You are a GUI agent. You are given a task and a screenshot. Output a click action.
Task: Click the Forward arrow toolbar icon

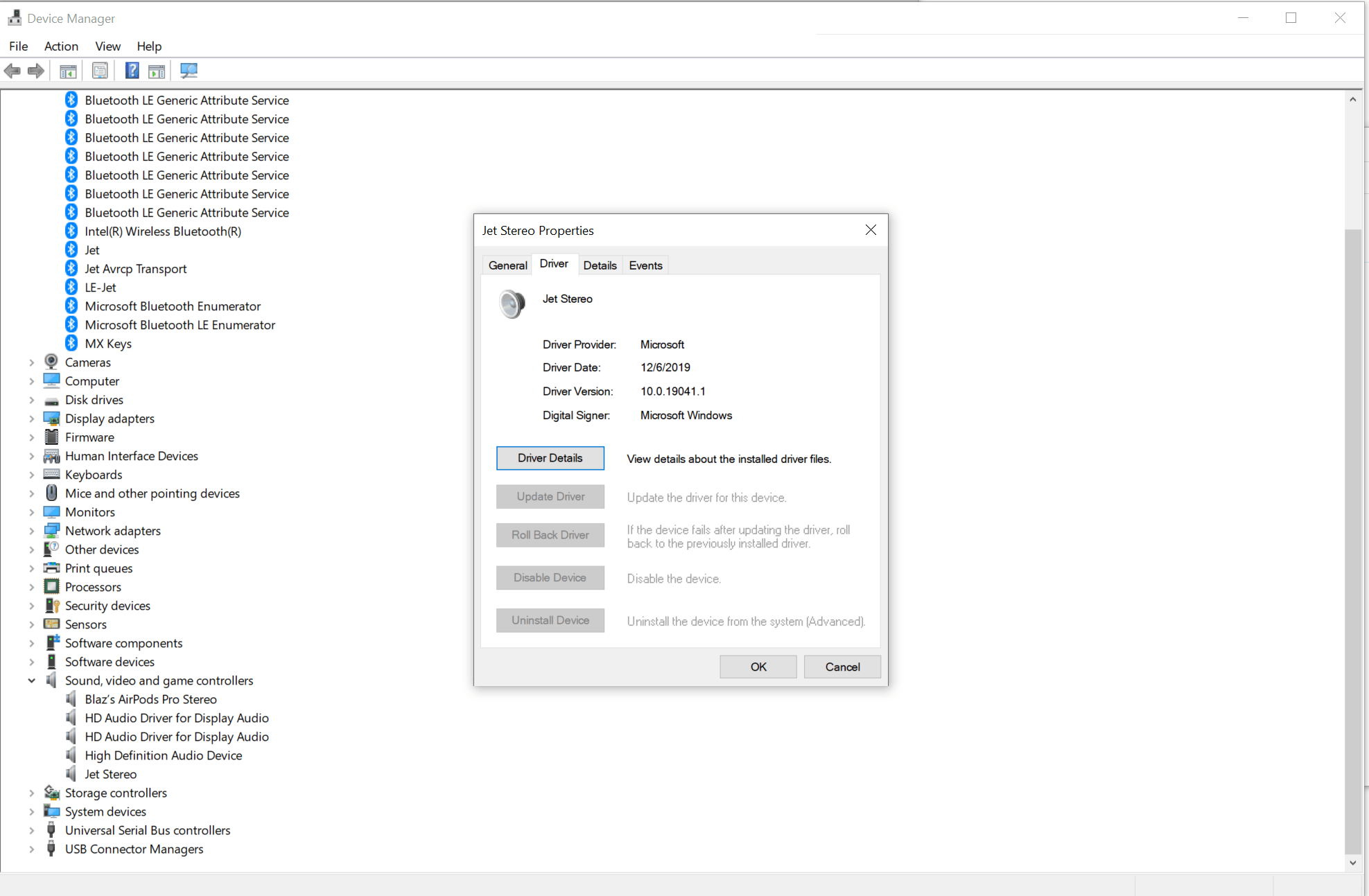(x=36, y=71)
